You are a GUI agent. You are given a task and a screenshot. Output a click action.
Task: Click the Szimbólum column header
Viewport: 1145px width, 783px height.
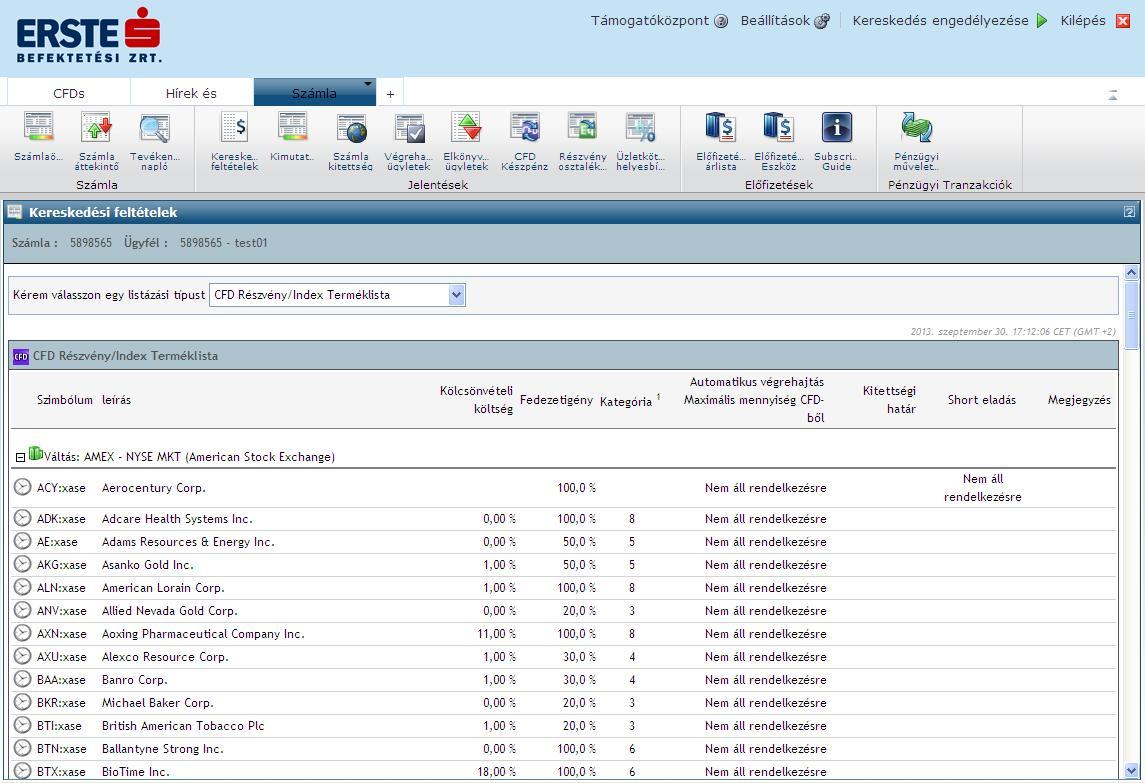click(x=65, y=400)
